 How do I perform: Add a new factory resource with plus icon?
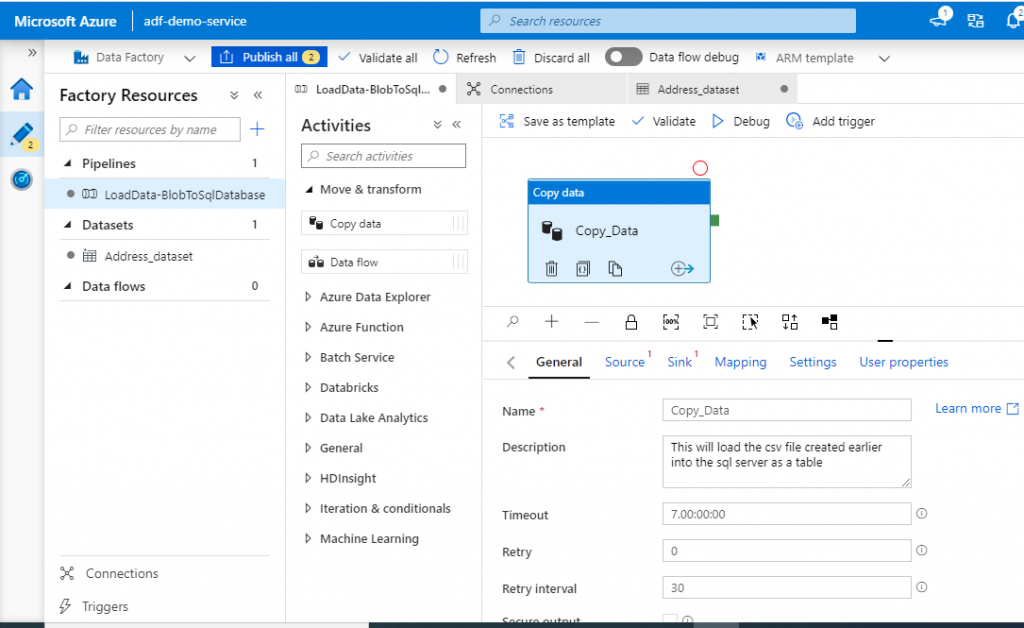tap(257, 129)
